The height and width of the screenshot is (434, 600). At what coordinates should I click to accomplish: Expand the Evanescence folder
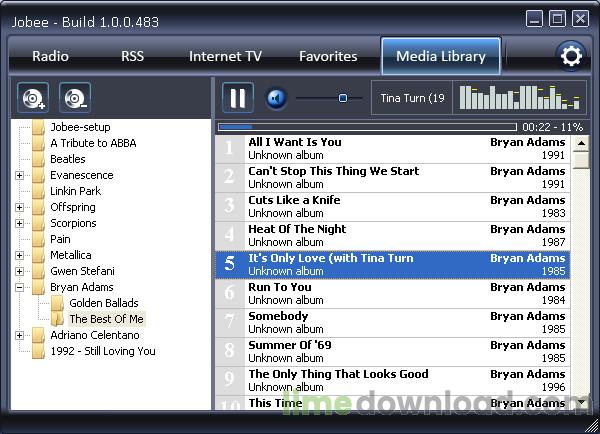(x=19, y=175)
